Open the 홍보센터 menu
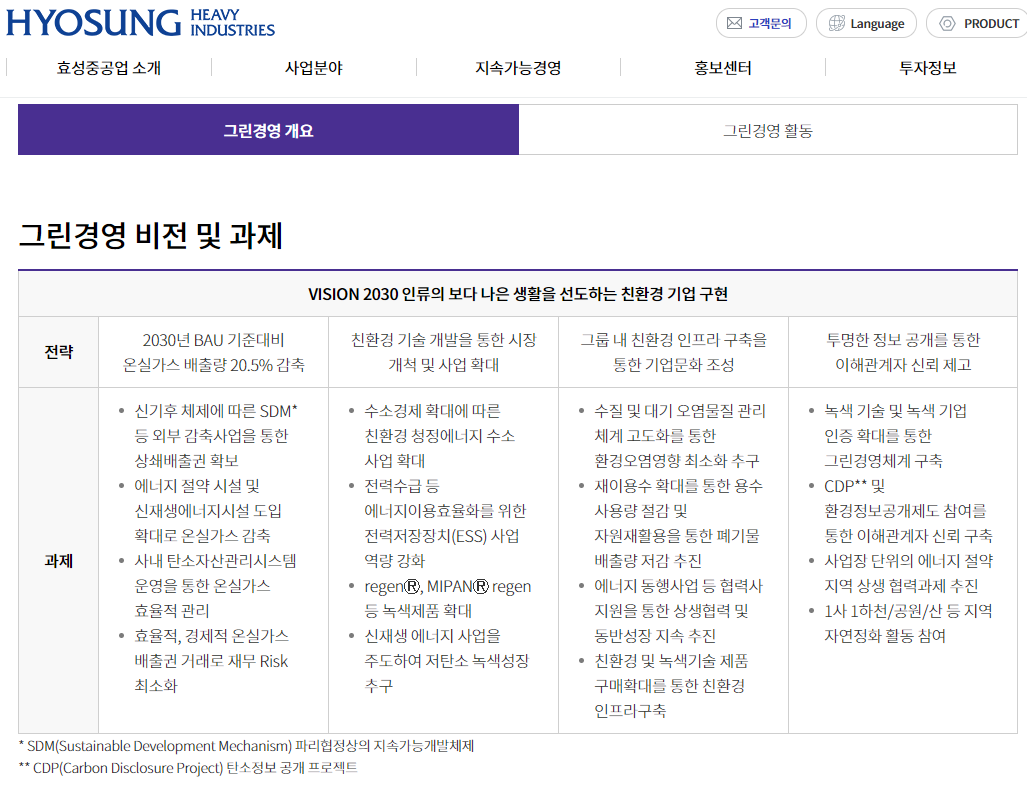 pyautogui.click(x=723, y=67)
